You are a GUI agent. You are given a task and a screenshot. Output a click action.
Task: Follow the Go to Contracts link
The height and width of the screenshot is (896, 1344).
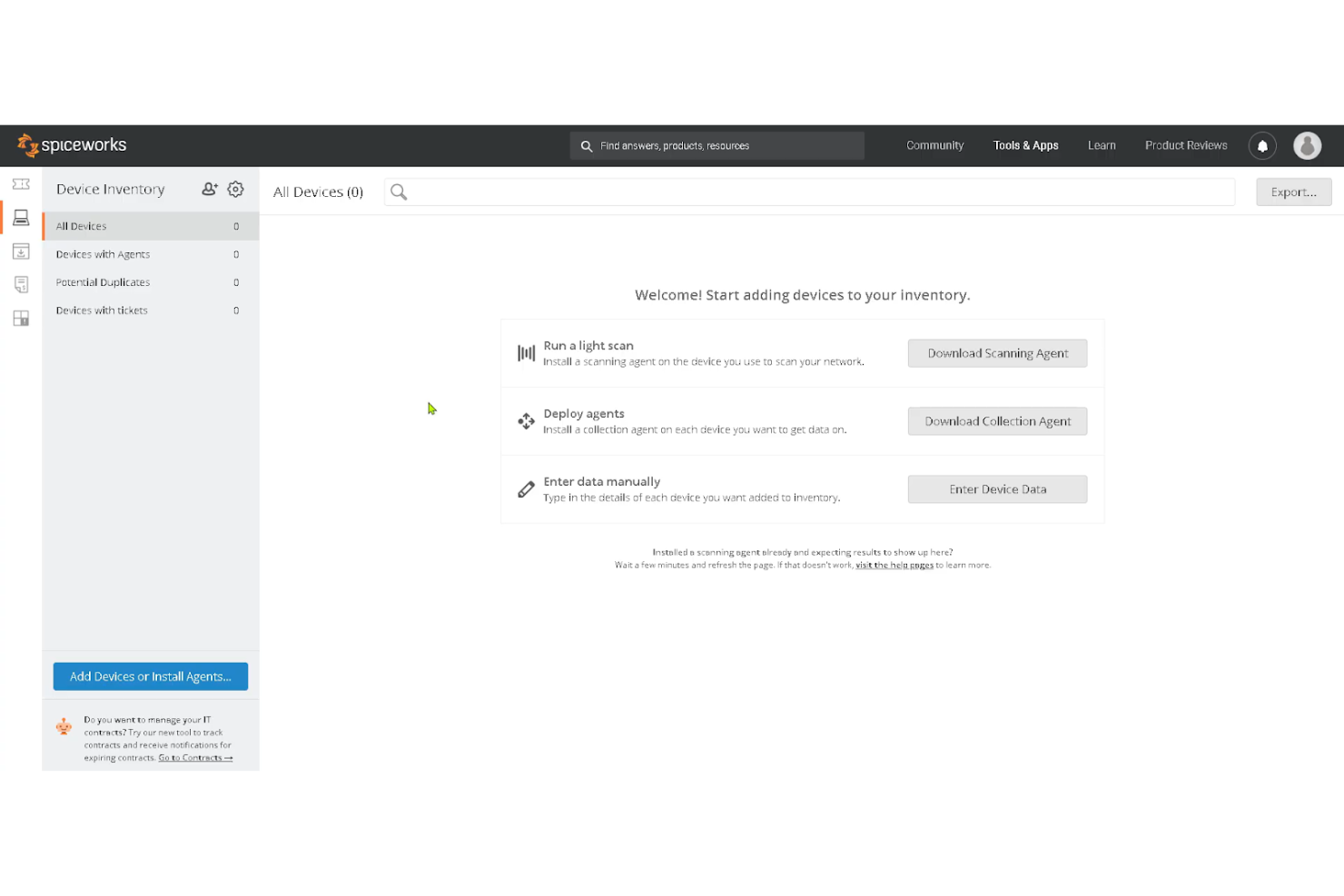point(194,757)
